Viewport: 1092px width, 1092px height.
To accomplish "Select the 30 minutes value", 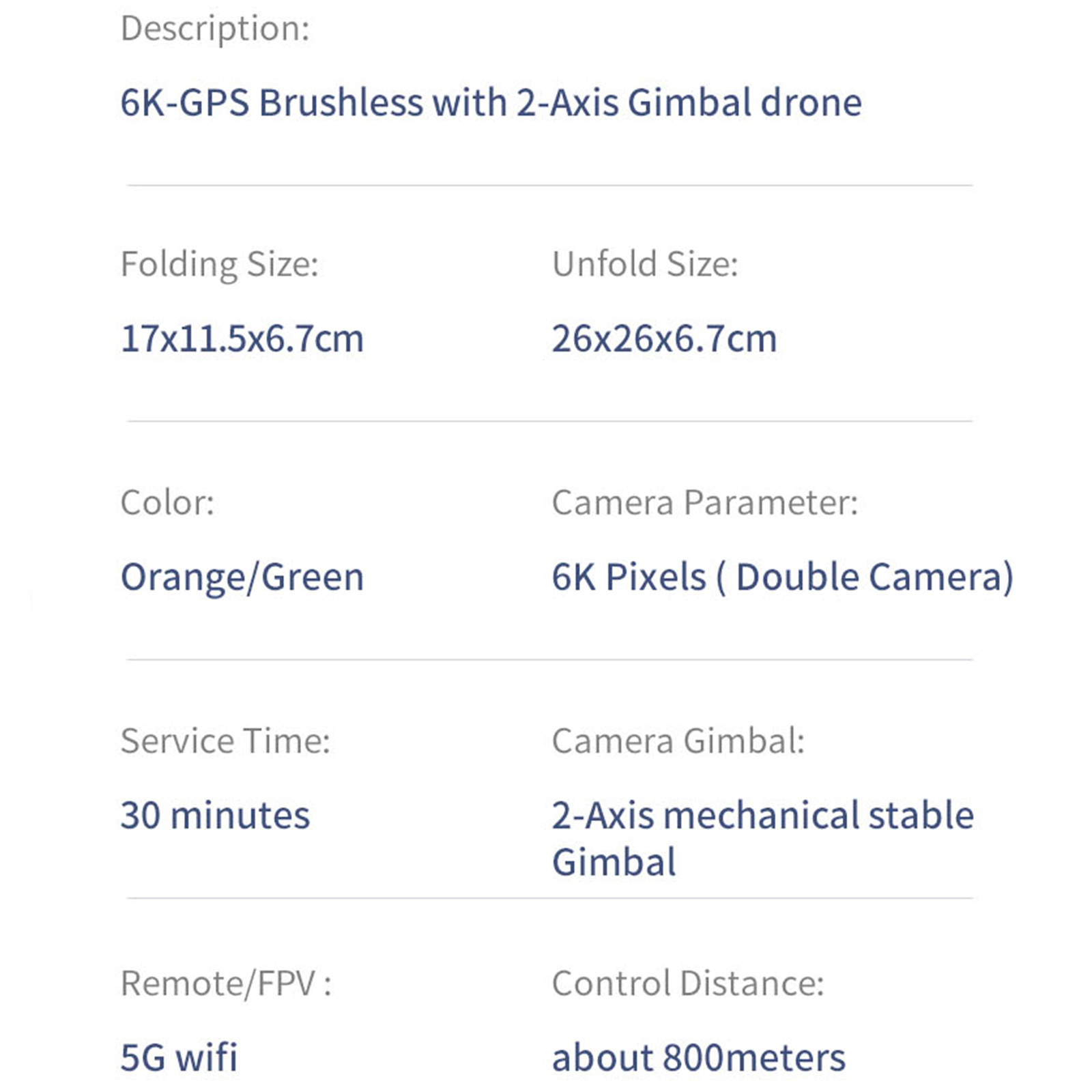I will 215,816.
